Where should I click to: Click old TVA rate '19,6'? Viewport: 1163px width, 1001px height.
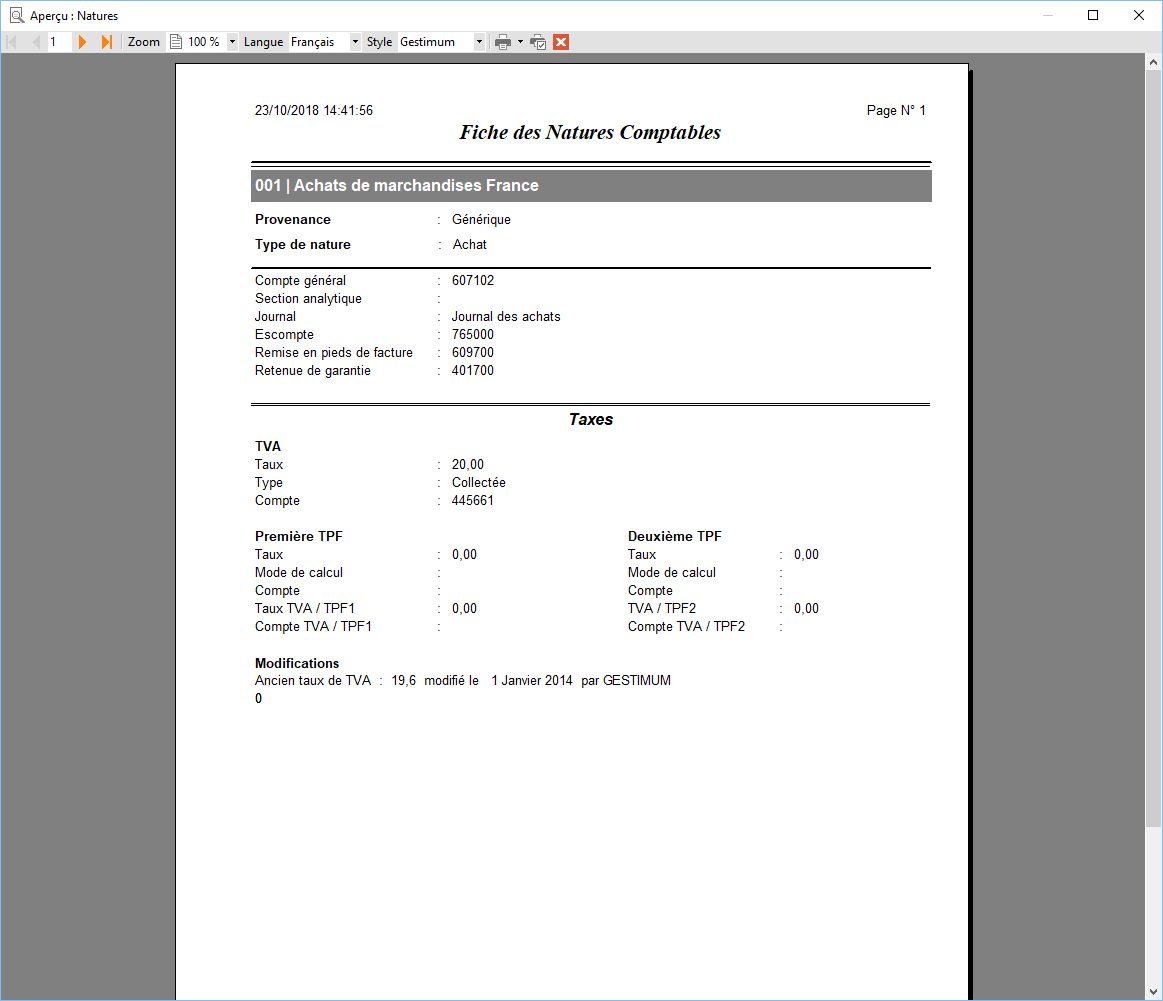(403, 681)
